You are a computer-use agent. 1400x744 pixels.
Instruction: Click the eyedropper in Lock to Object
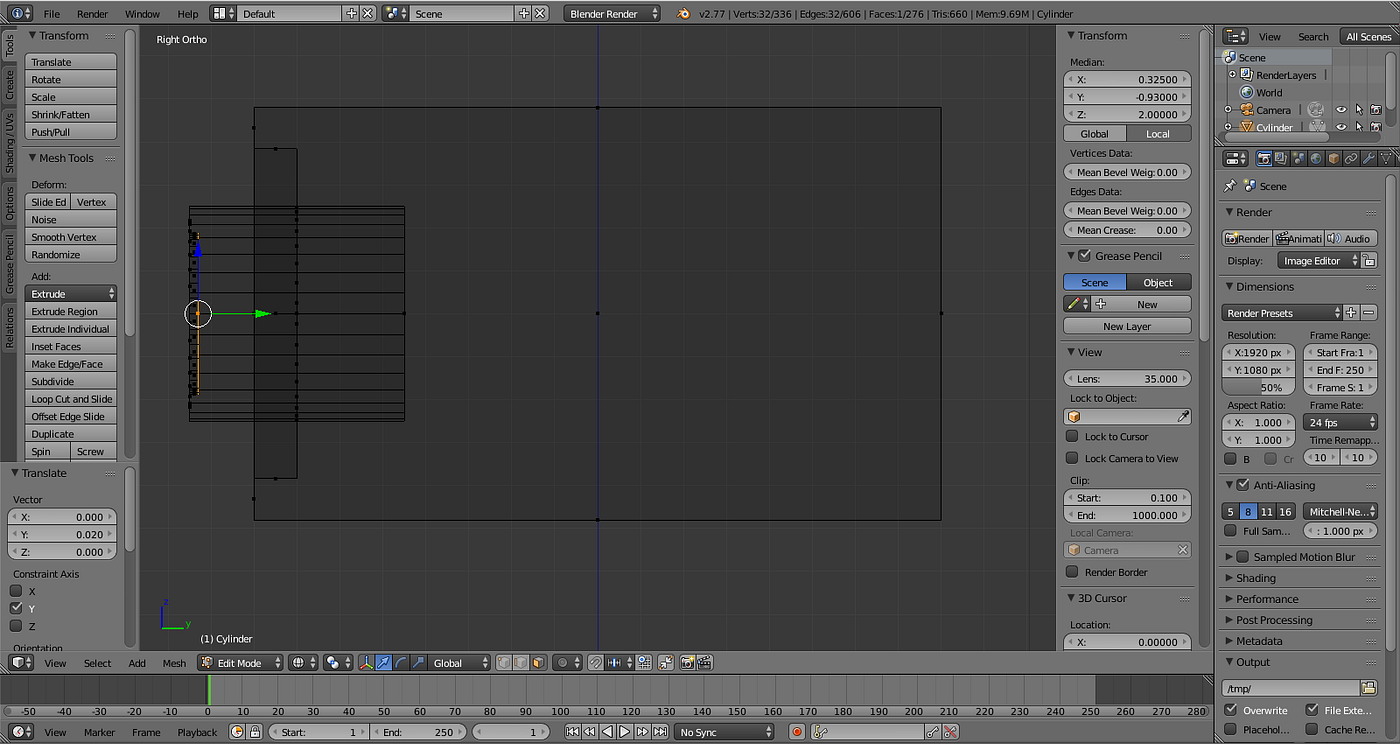1183,417
